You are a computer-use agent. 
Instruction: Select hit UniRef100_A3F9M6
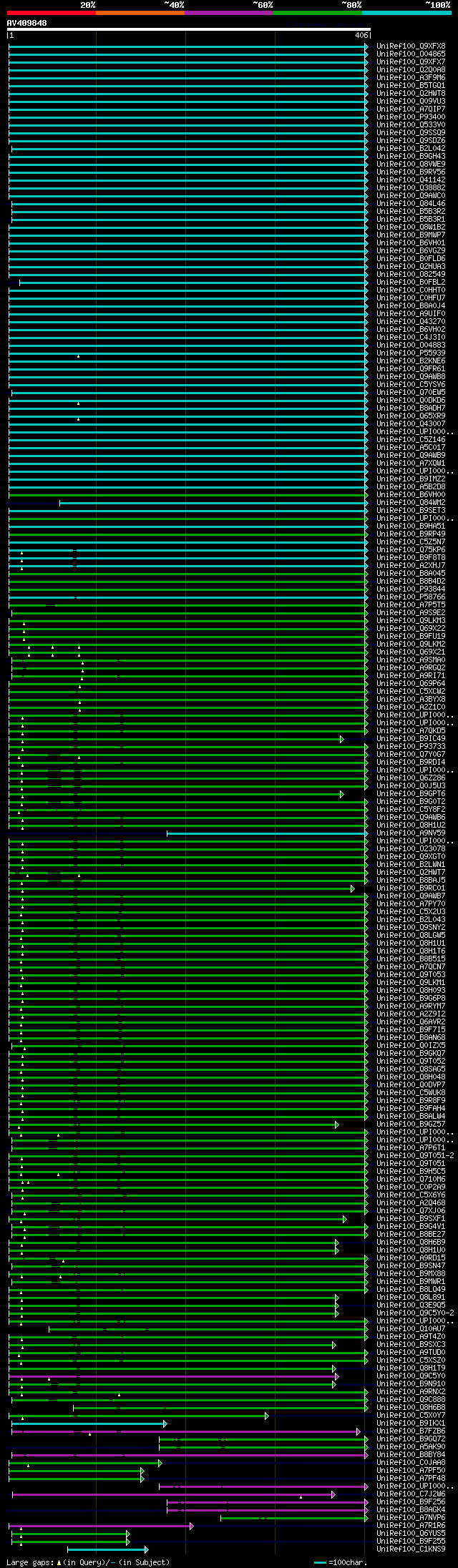411,77
